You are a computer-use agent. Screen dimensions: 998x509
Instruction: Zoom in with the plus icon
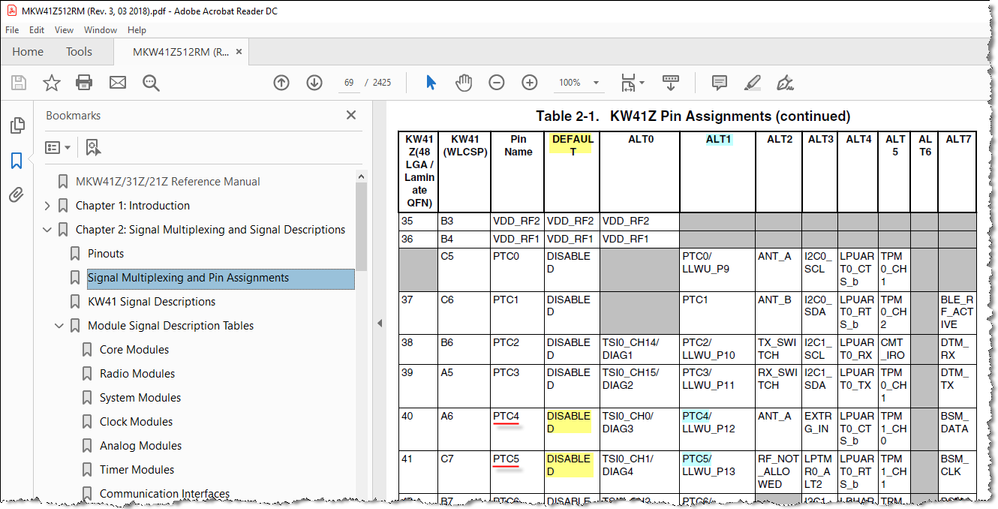pyautogui.click(x=530, y=82)
